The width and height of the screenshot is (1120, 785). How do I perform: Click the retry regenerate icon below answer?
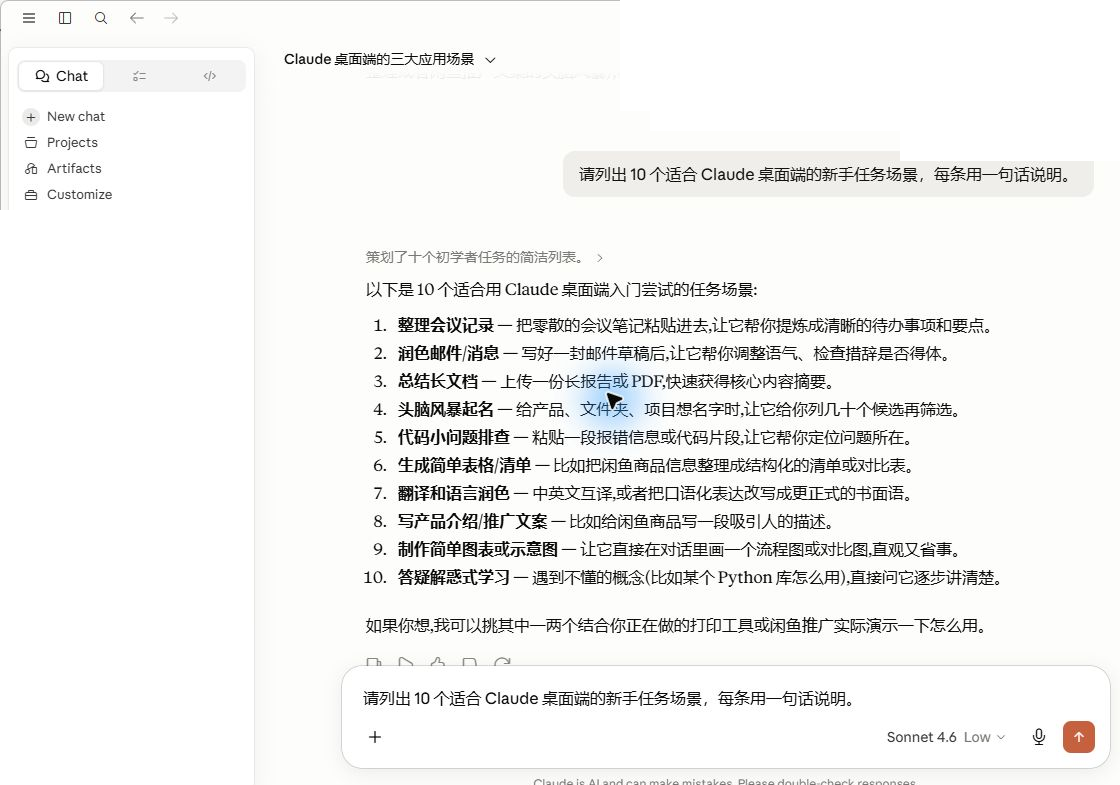tap(502, 662)
